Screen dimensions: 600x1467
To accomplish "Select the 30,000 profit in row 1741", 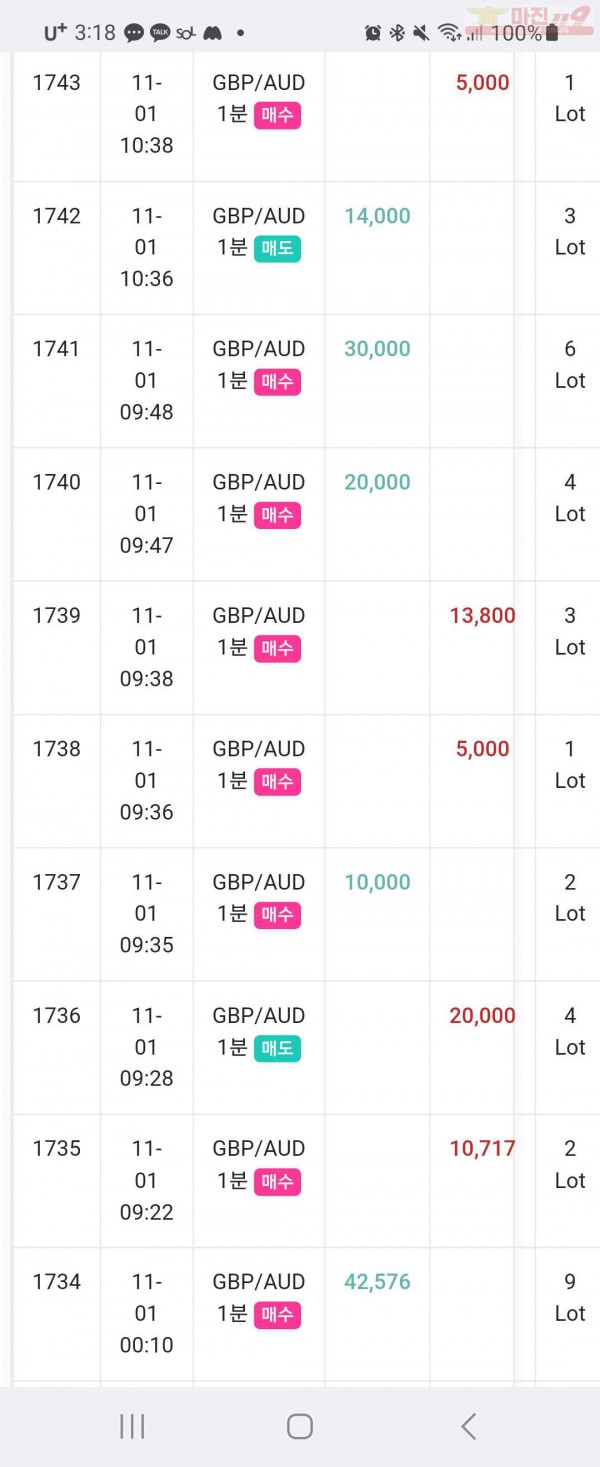I will click(x=377, y=349).
